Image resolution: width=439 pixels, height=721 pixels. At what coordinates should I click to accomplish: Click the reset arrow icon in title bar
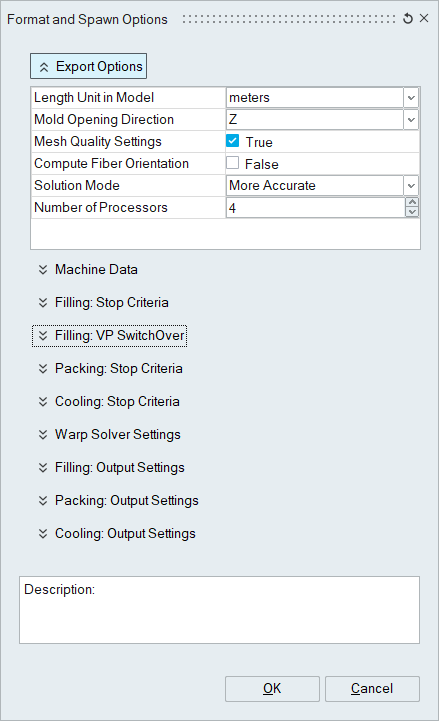point(407,19)
